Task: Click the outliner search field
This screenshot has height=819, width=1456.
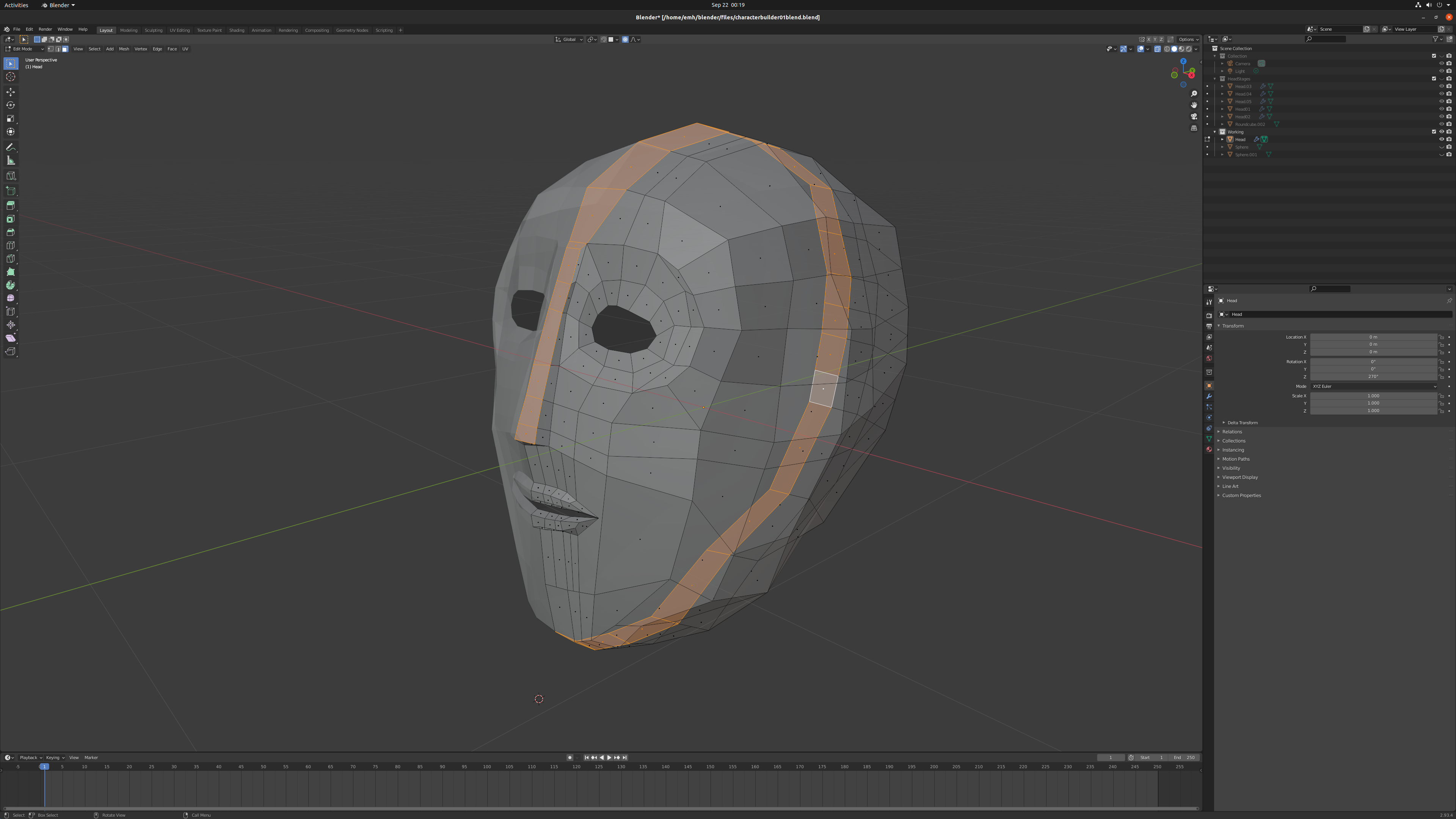Action: [1325, 39]
